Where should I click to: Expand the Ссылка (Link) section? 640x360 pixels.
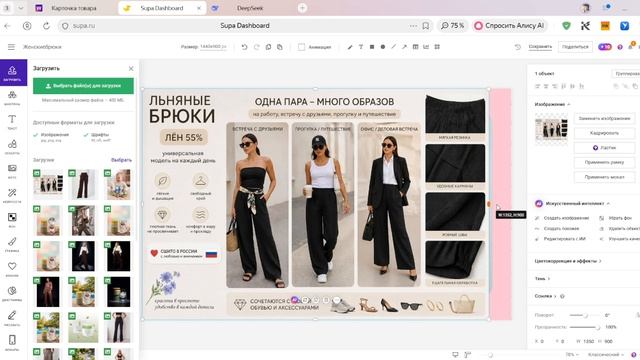[x=546, y=296]
